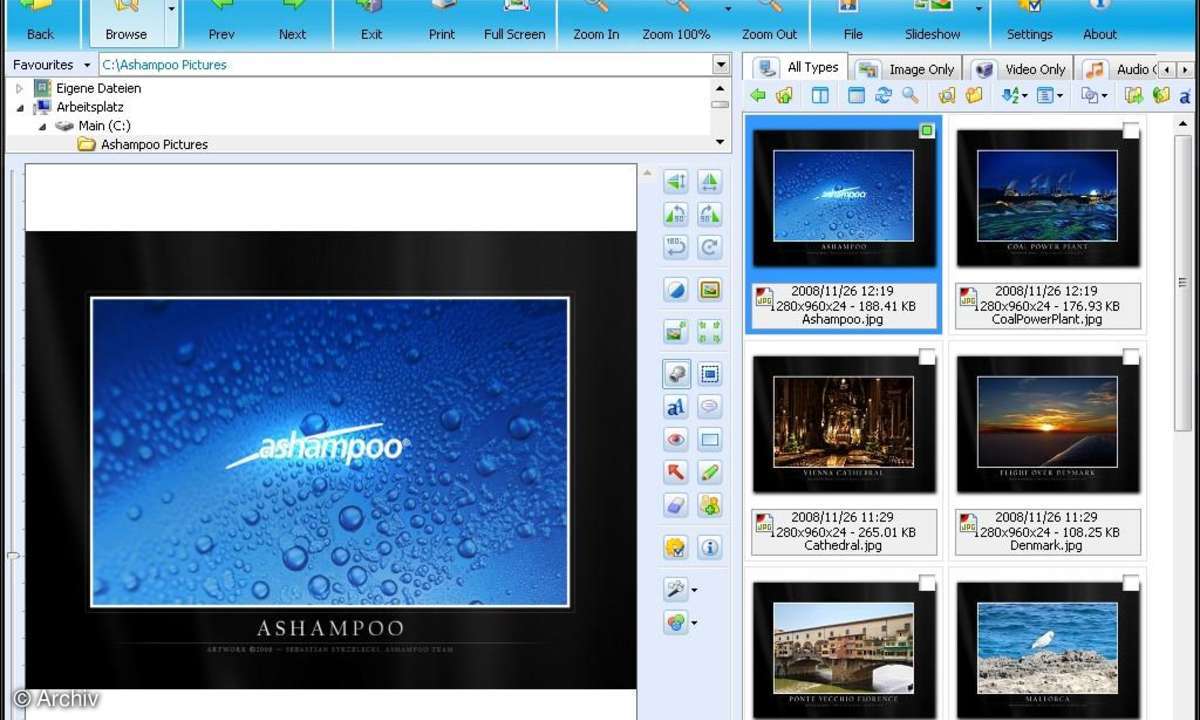Select the text tool (a1 icon)
The height and width of the screenshot is (720, 1200).
tap(676, 407)
